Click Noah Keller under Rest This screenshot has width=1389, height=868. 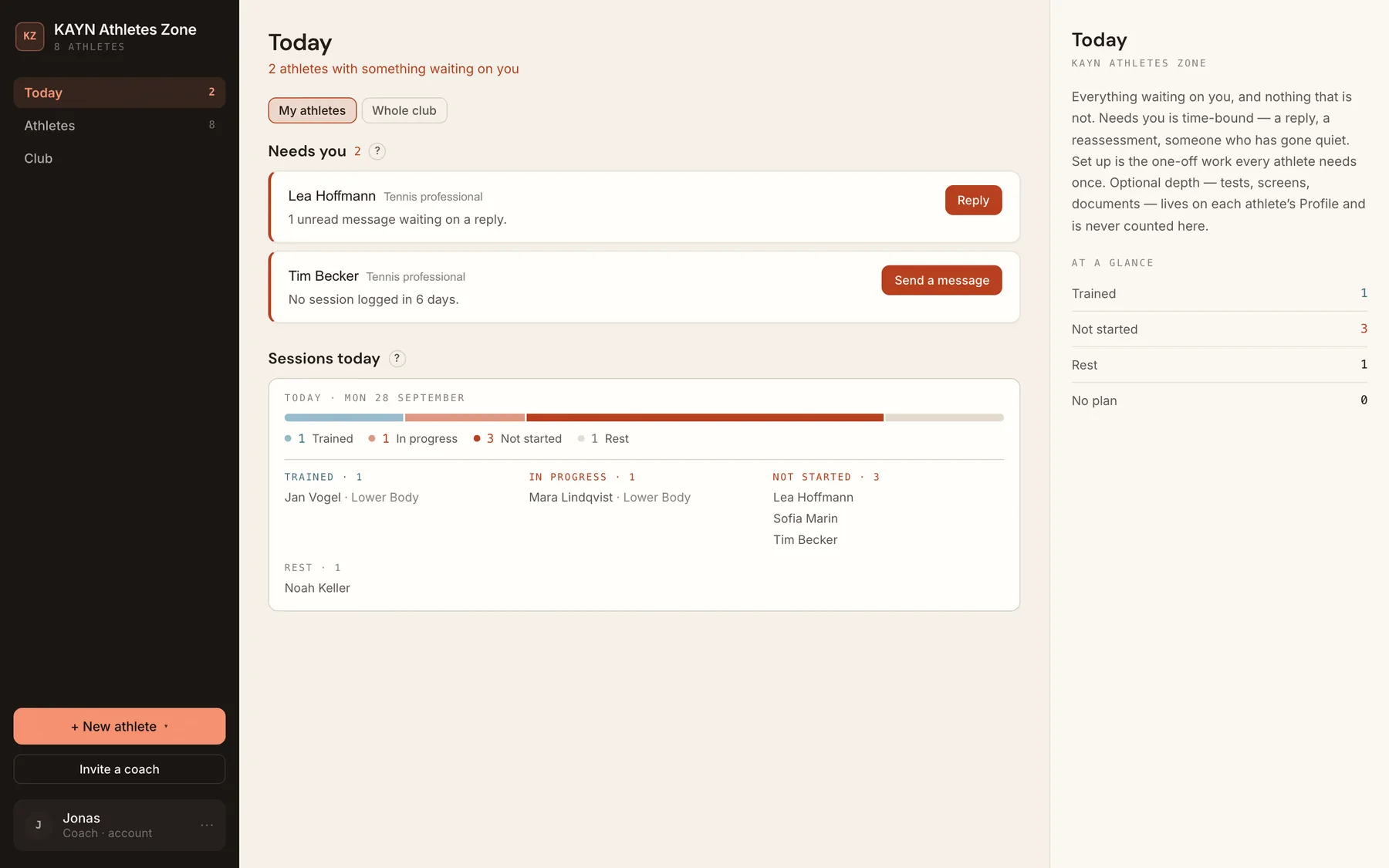[317, 588]
